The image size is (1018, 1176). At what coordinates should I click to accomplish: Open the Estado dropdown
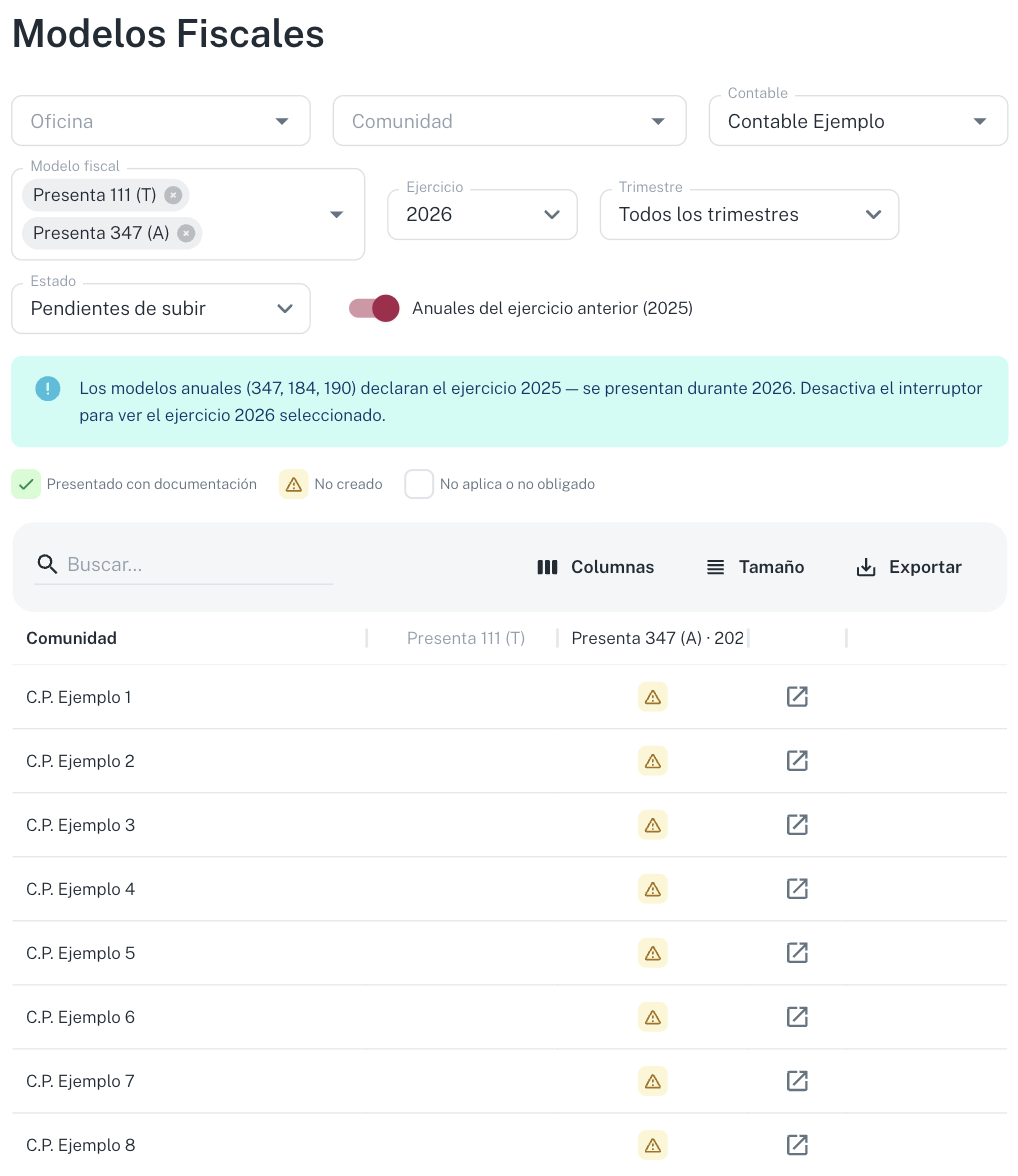(x=161, y=308)
